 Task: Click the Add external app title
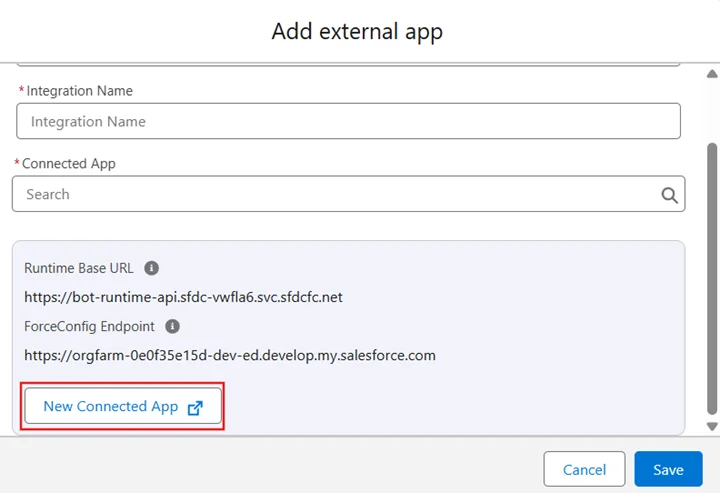point(357,31)
